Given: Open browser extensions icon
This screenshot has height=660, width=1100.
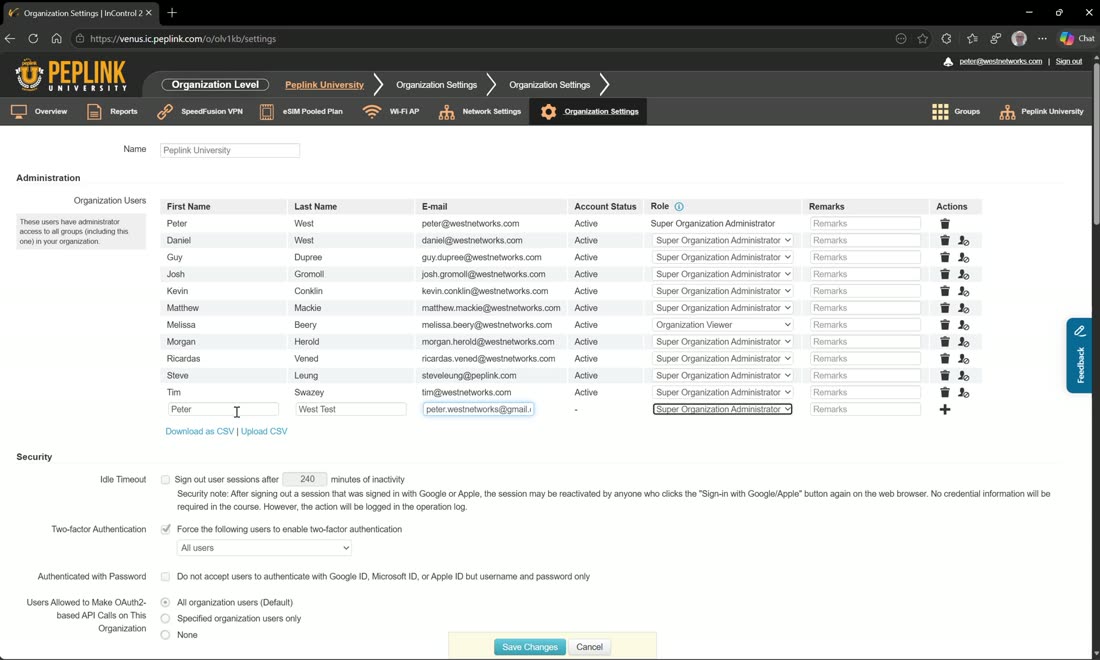Looking at the screenshot, I should point(946,39).
